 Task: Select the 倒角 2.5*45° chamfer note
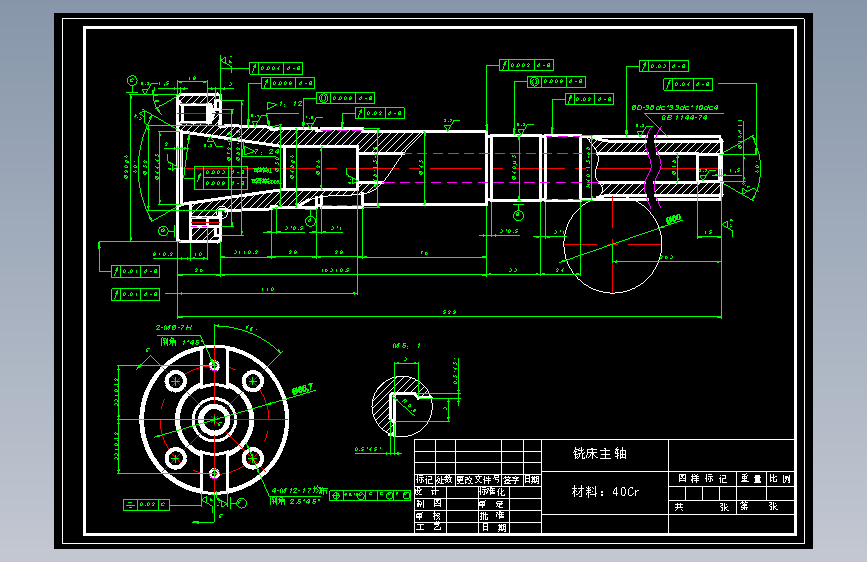(x=295, y=501)
